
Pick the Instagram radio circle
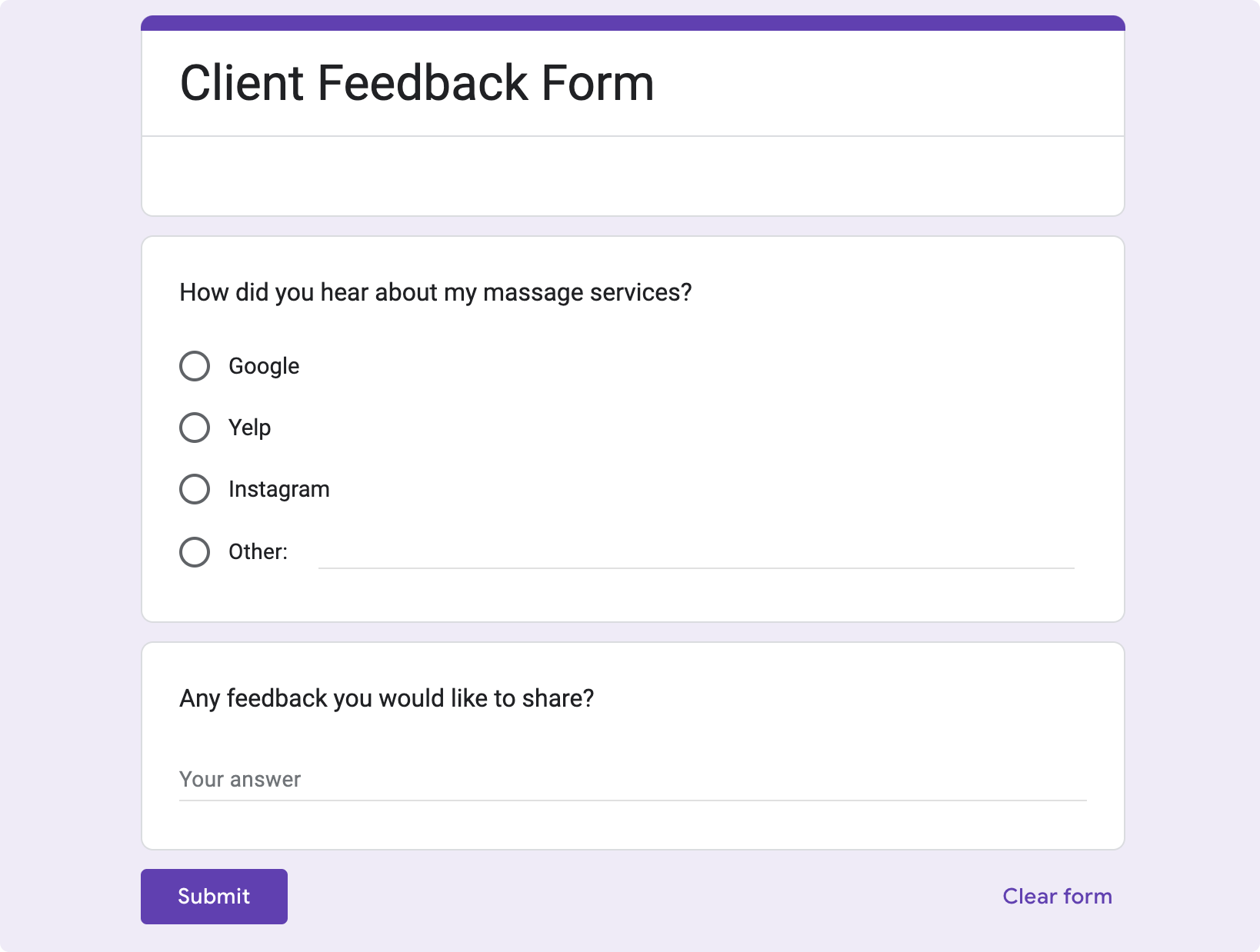[x=195, y=489]
